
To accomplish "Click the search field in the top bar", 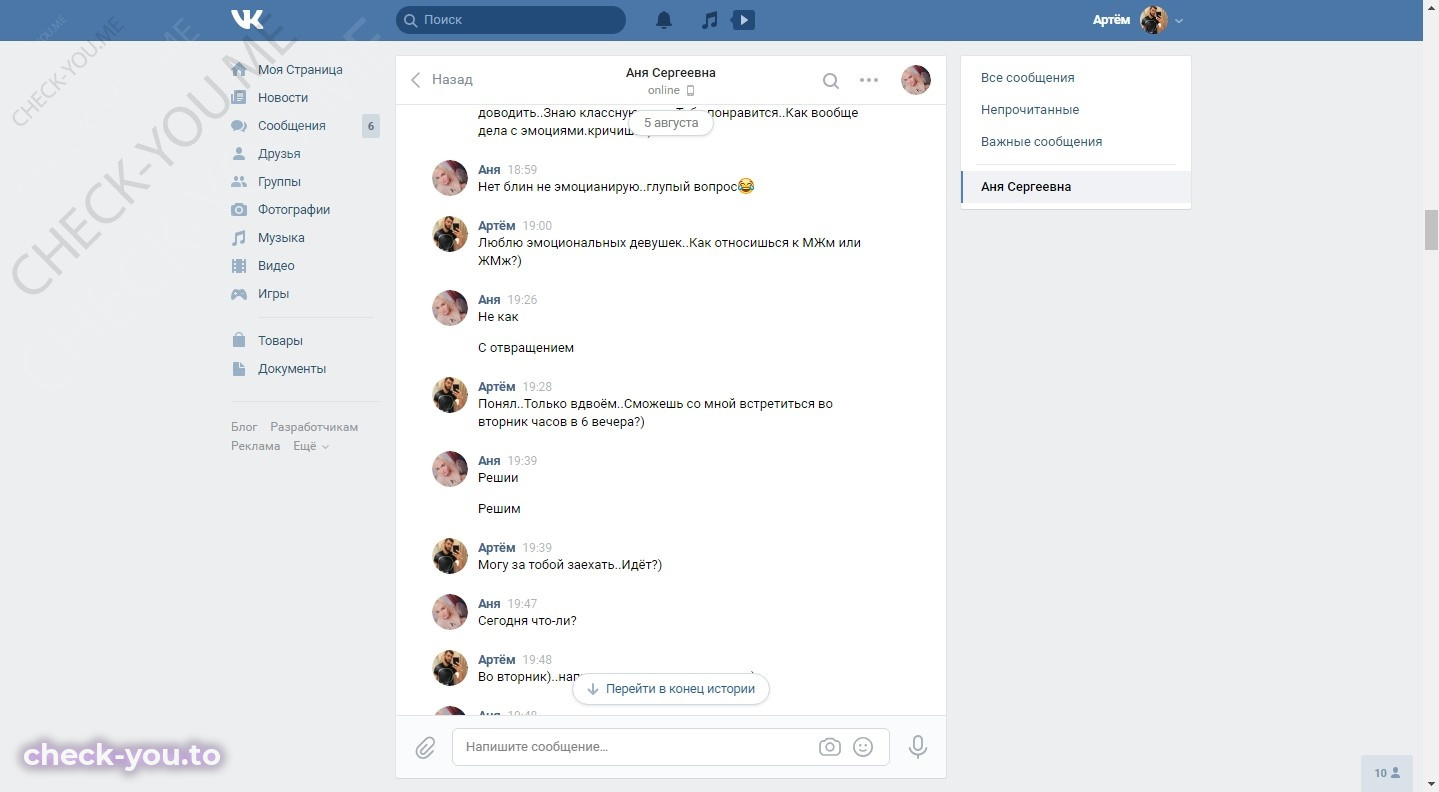I will [511, 20].
